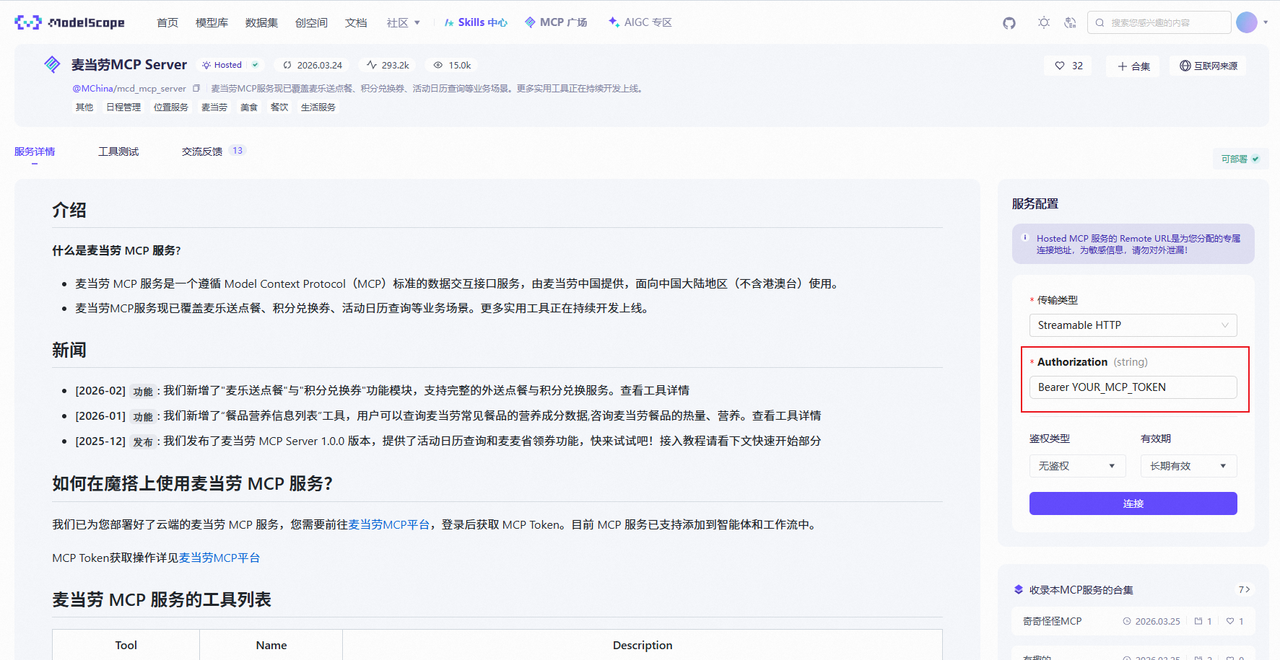This screenshot has width=1280, height=660.
Task: Open the AIGC 专区 nav item
Action: 640,22
